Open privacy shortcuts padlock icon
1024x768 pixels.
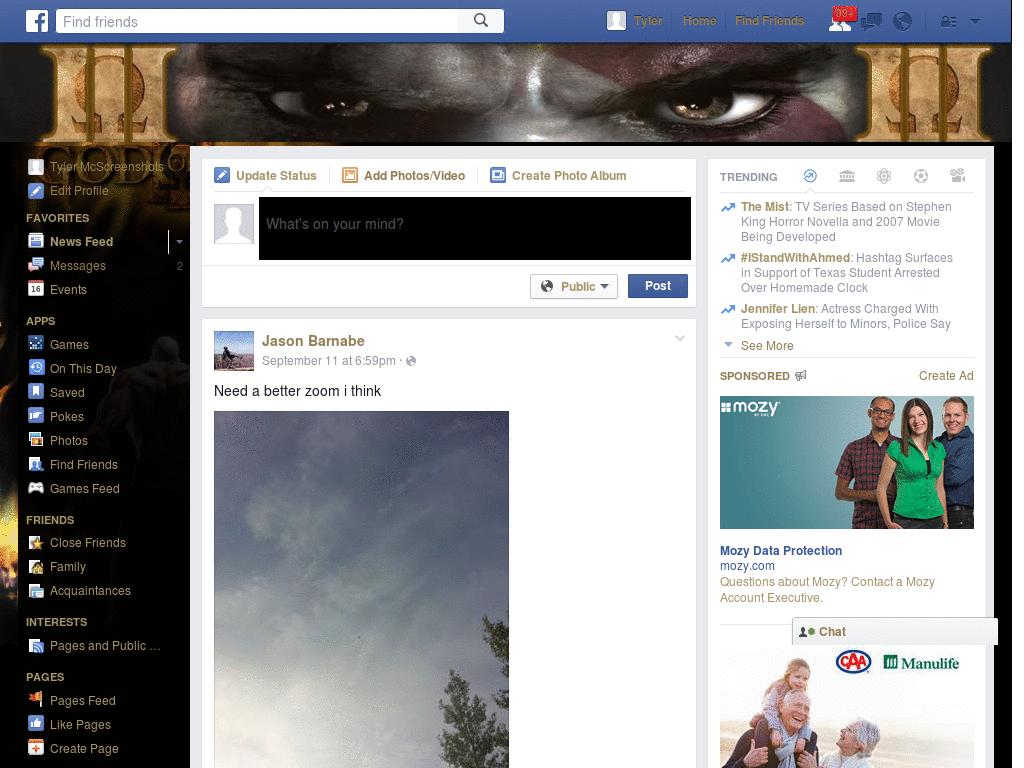(948, 20)
